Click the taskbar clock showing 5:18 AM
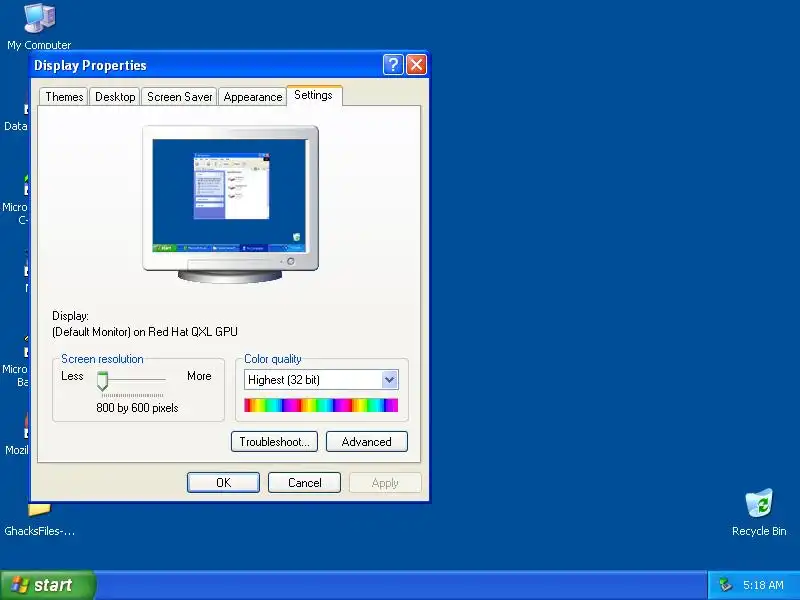The image size is (800, 600). point(763,585)
